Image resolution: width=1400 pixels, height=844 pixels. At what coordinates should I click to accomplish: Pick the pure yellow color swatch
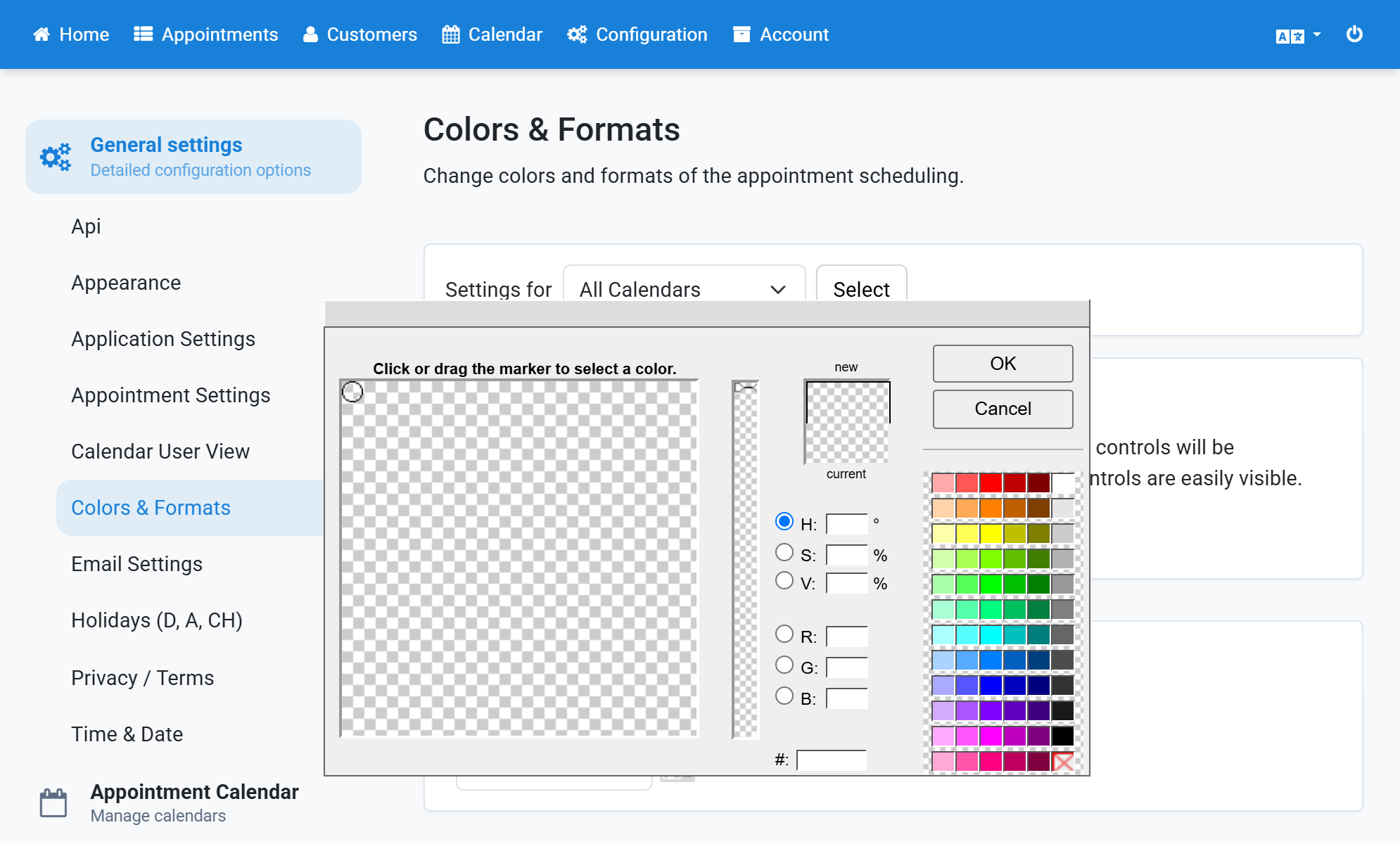click(991, 534)
